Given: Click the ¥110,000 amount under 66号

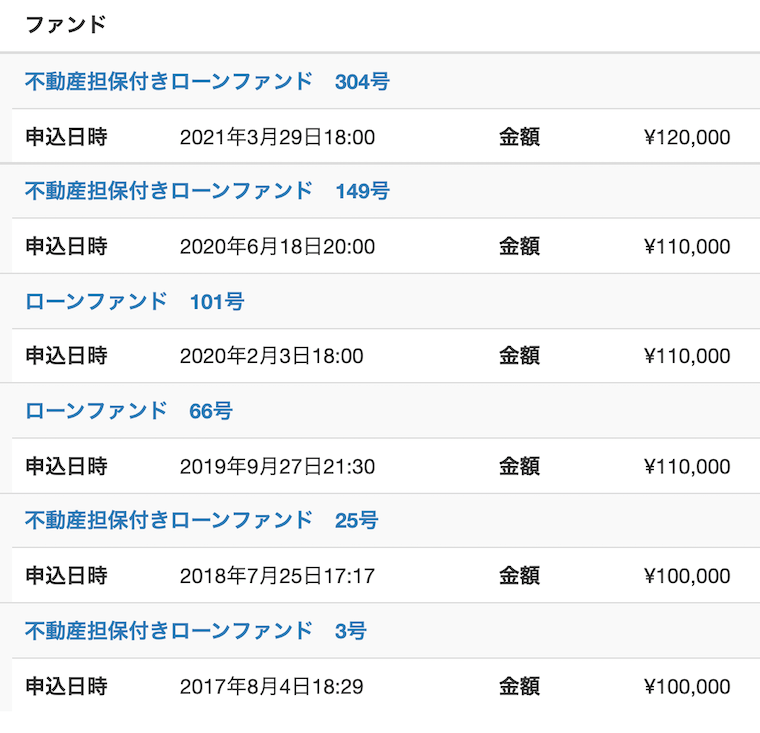Looking at the screenshot, I should point(687,466).
